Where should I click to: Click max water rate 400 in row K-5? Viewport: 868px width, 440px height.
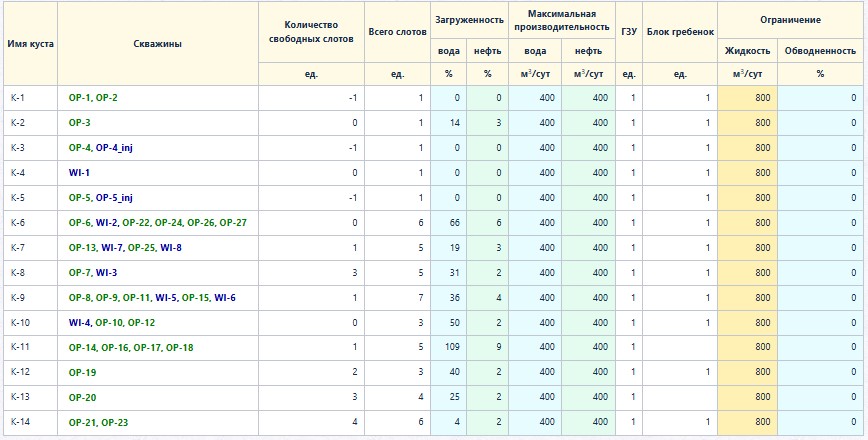tap(547, 198)
